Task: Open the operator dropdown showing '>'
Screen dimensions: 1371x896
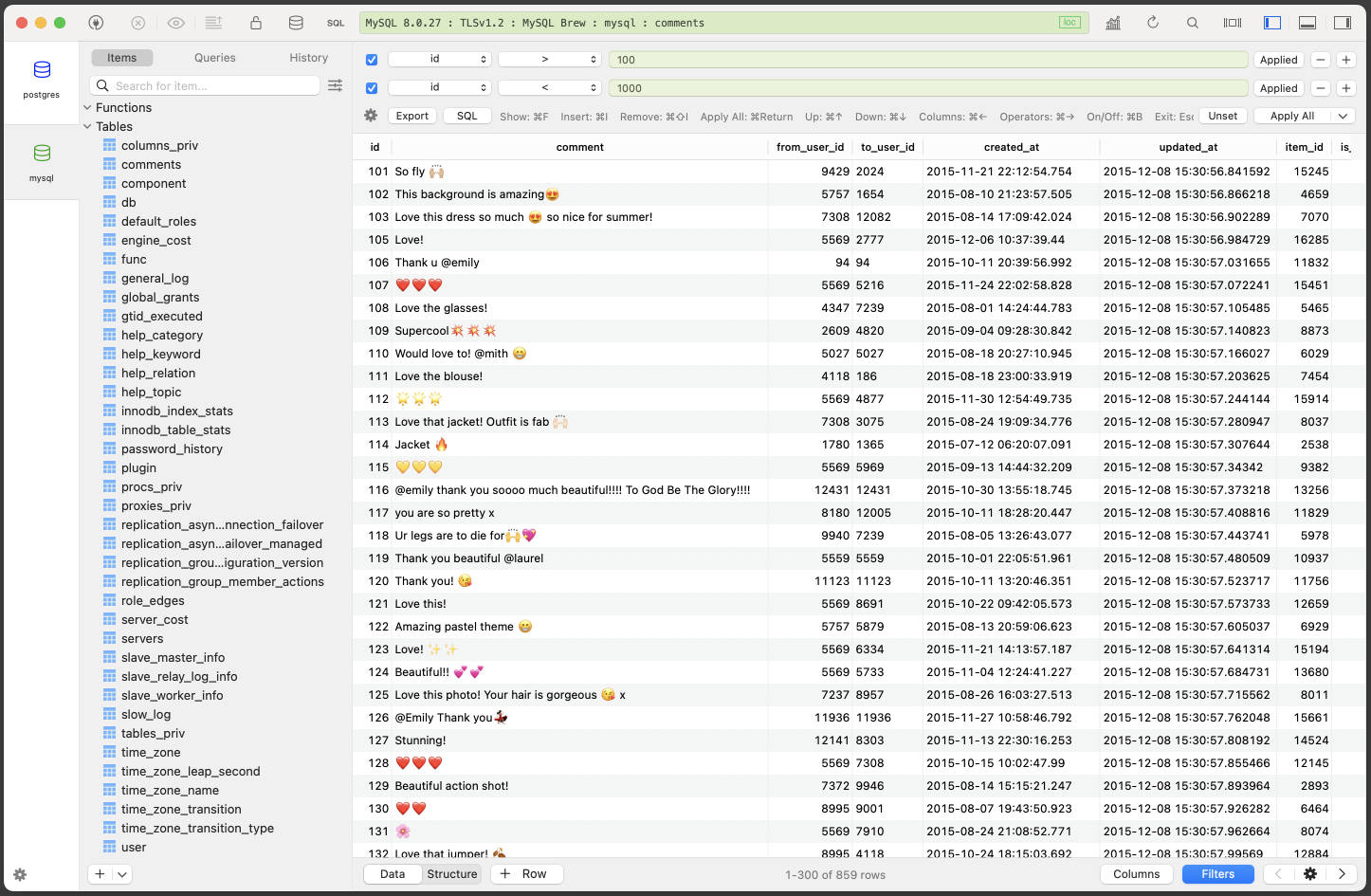Action: [x=550, y=60]
